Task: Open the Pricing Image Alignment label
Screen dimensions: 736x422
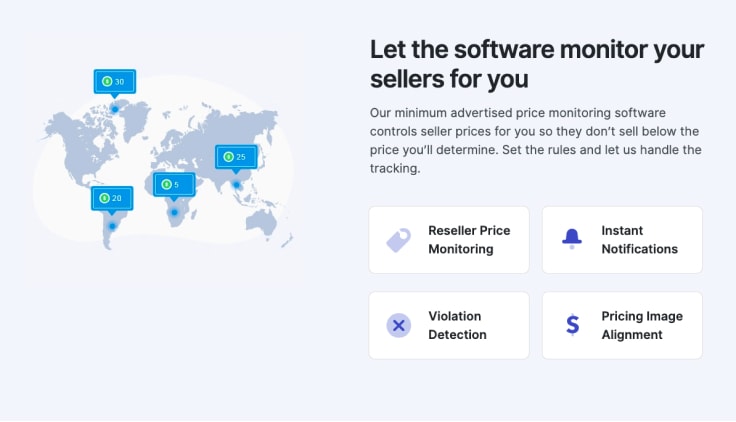Action: (x=642, y=325)
